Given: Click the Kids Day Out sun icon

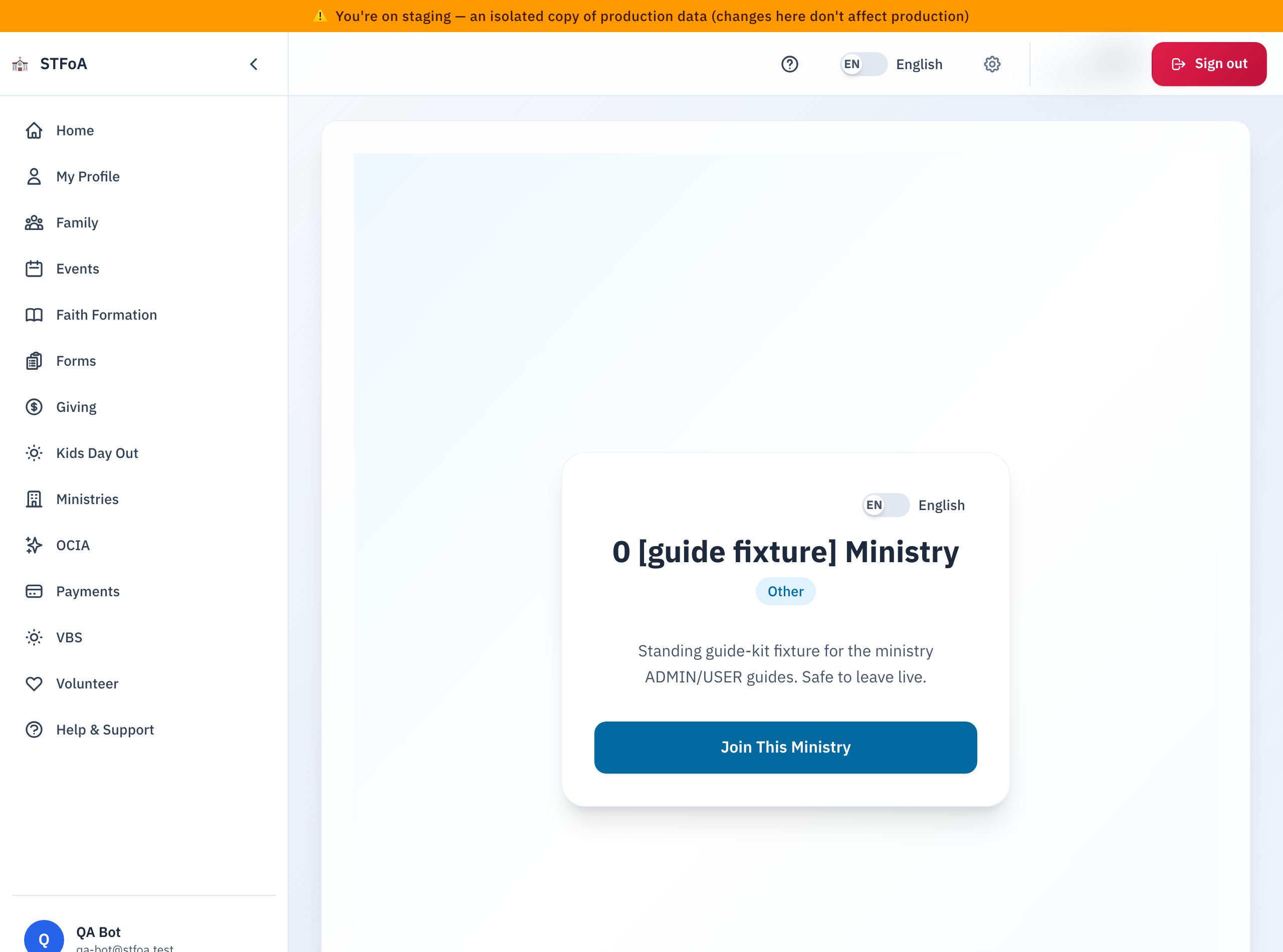Looking at the screenshot, I should (x=34, y=453).
